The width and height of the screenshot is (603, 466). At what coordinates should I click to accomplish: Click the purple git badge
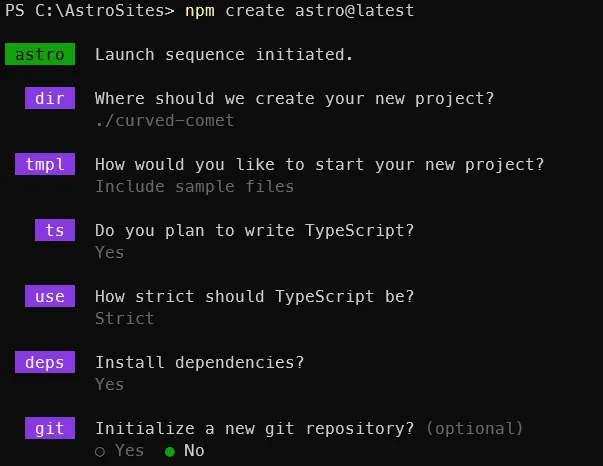pyautogui.click(x=50, y=428)
